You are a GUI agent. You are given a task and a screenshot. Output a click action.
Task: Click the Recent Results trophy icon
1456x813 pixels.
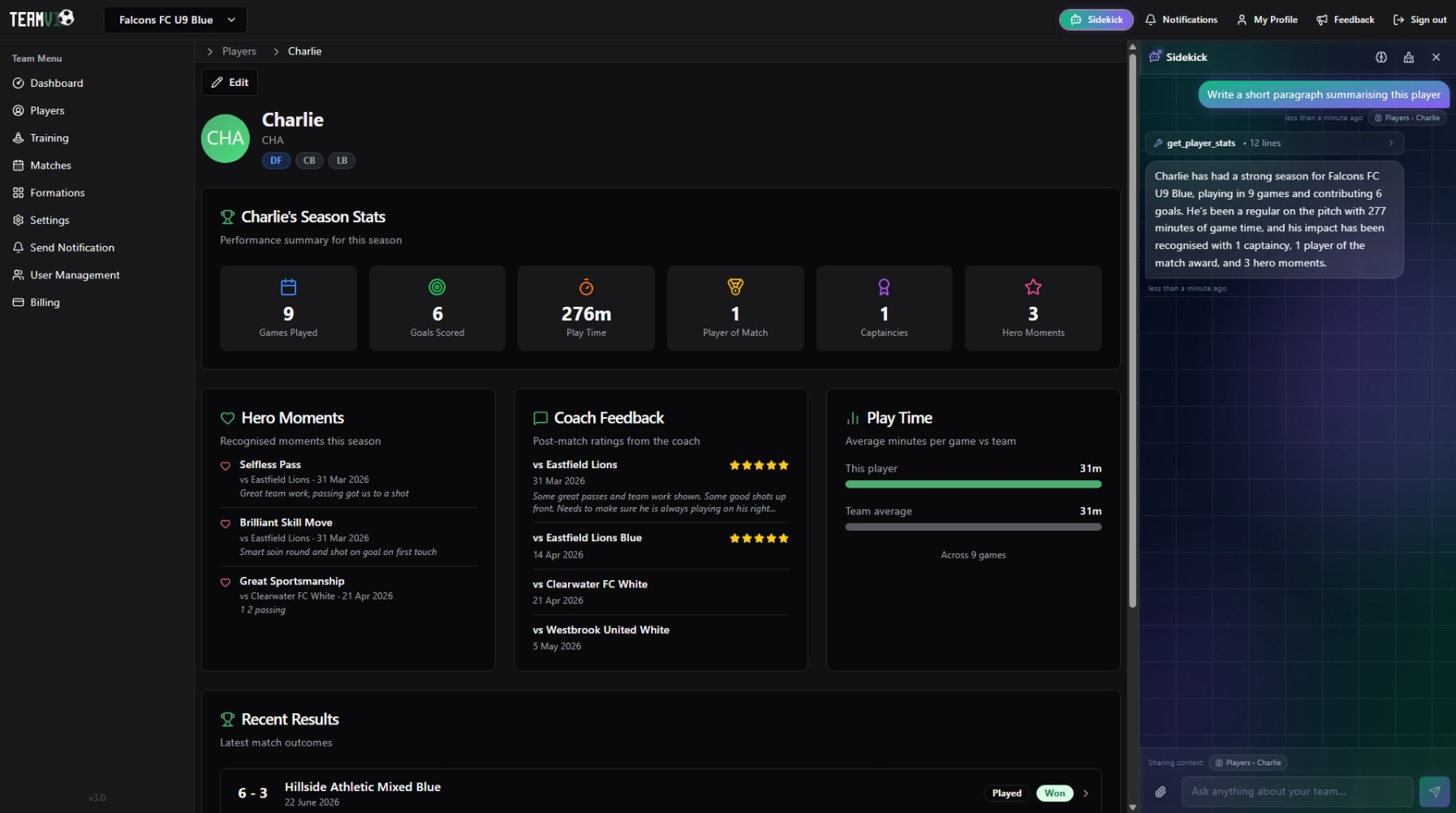[227, 720]
